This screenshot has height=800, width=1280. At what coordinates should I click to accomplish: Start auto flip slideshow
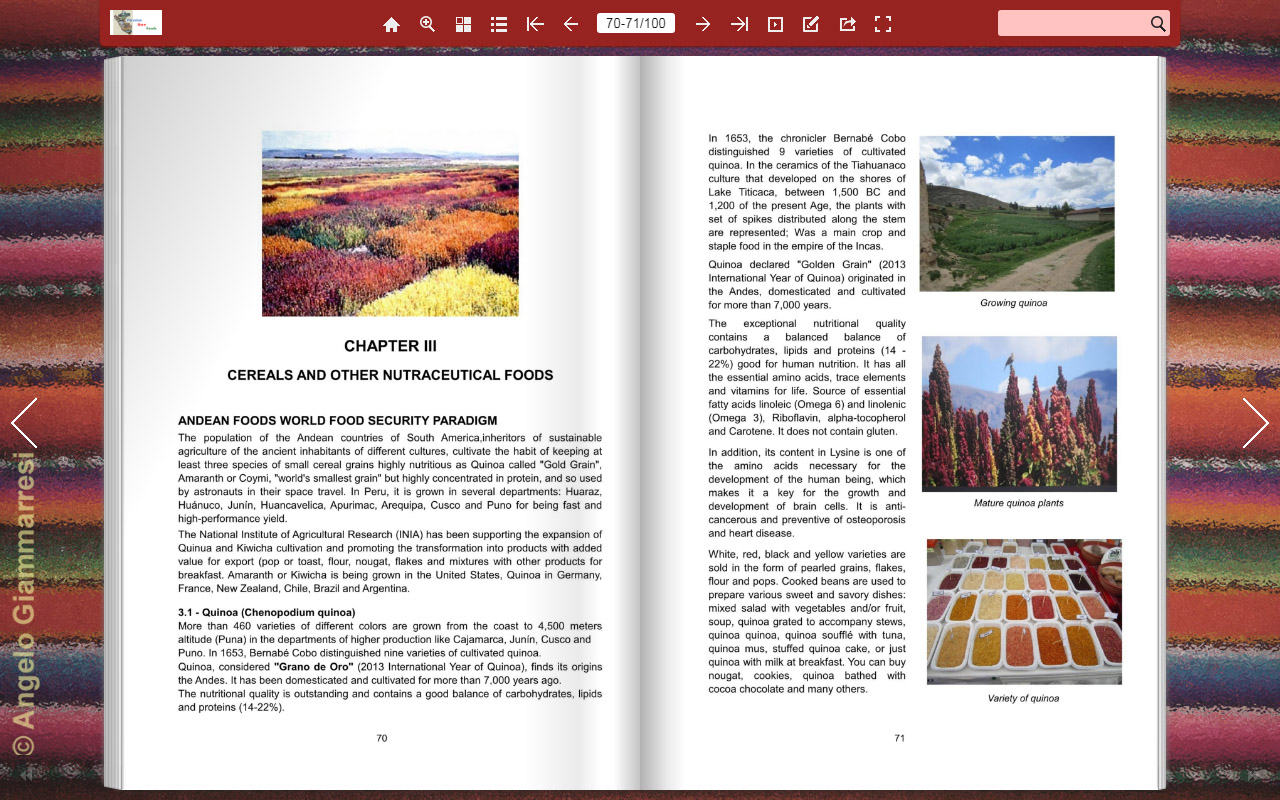coord(775,24)
